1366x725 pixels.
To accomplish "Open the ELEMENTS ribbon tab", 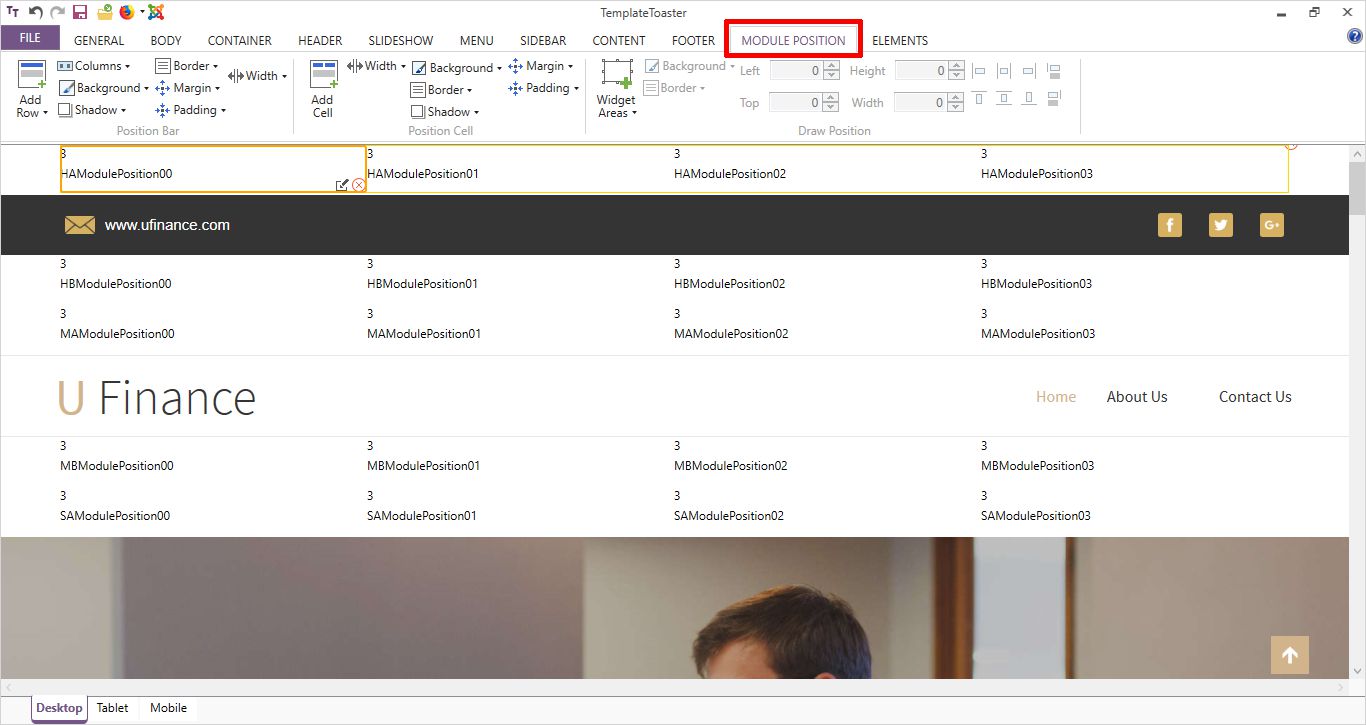I will tap(899, 41).
